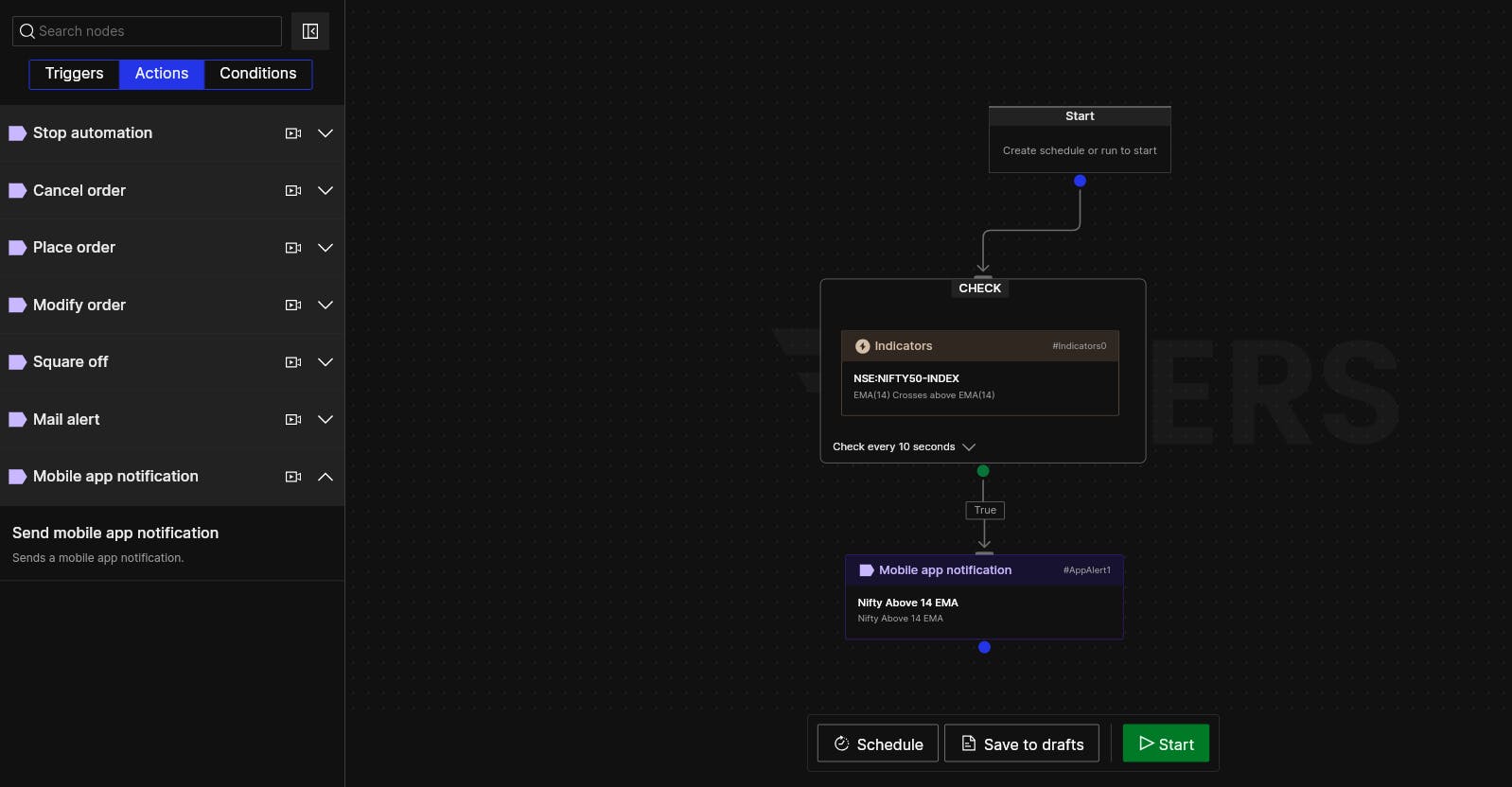Click the blue output connector below Mobile app notification node
Image resolution: width=1512 pixels, height=787 pixels.
pyautogui.click(x=984, y=647)
